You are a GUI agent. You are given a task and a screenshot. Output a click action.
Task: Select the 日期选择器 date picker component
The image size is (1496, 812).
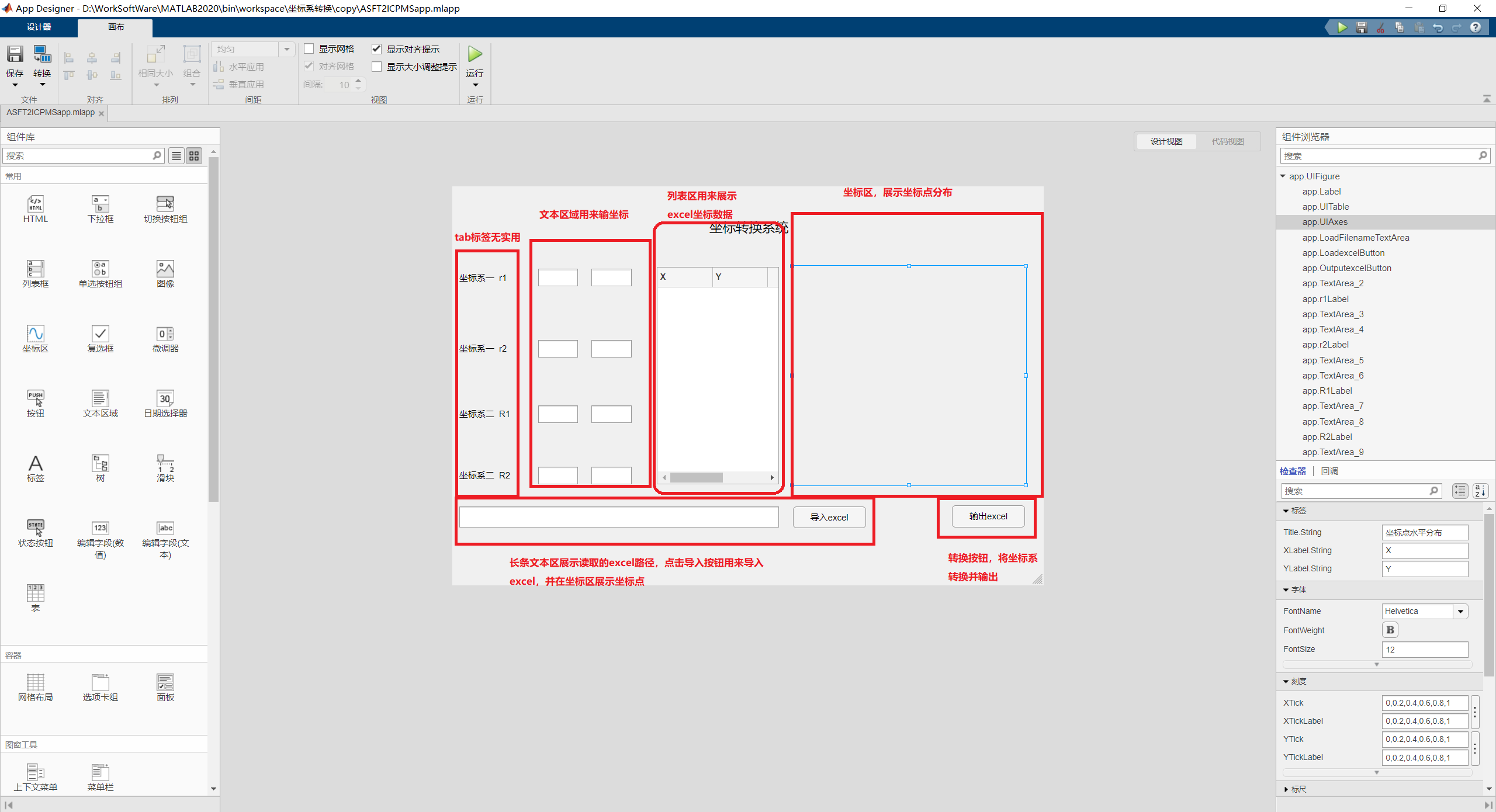[x=165, y=398]
